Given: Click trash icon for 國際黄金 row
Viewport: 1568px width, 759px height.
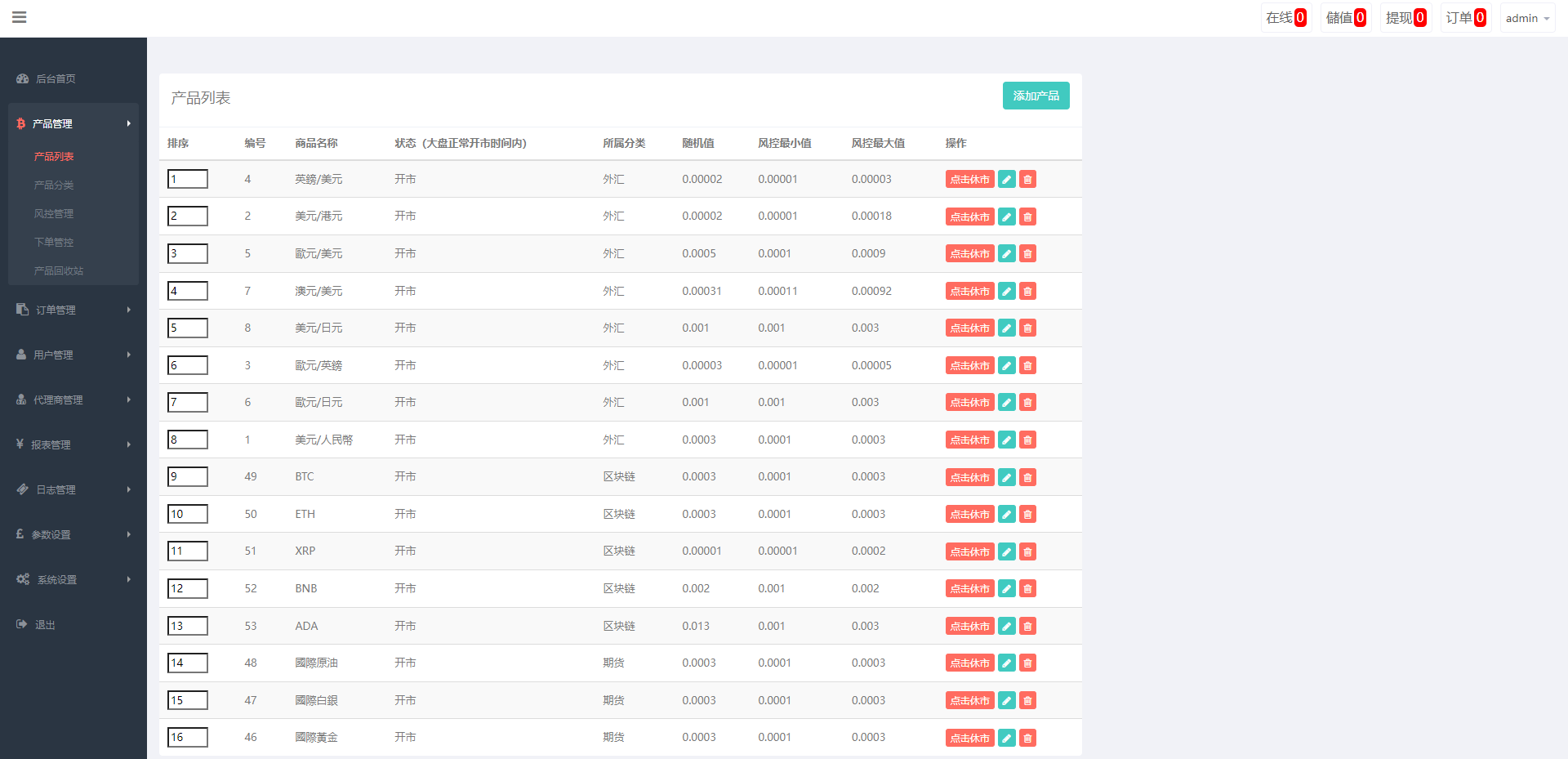Looking at the screenshot, I should pyautogui.click(x=1027, y=738).
